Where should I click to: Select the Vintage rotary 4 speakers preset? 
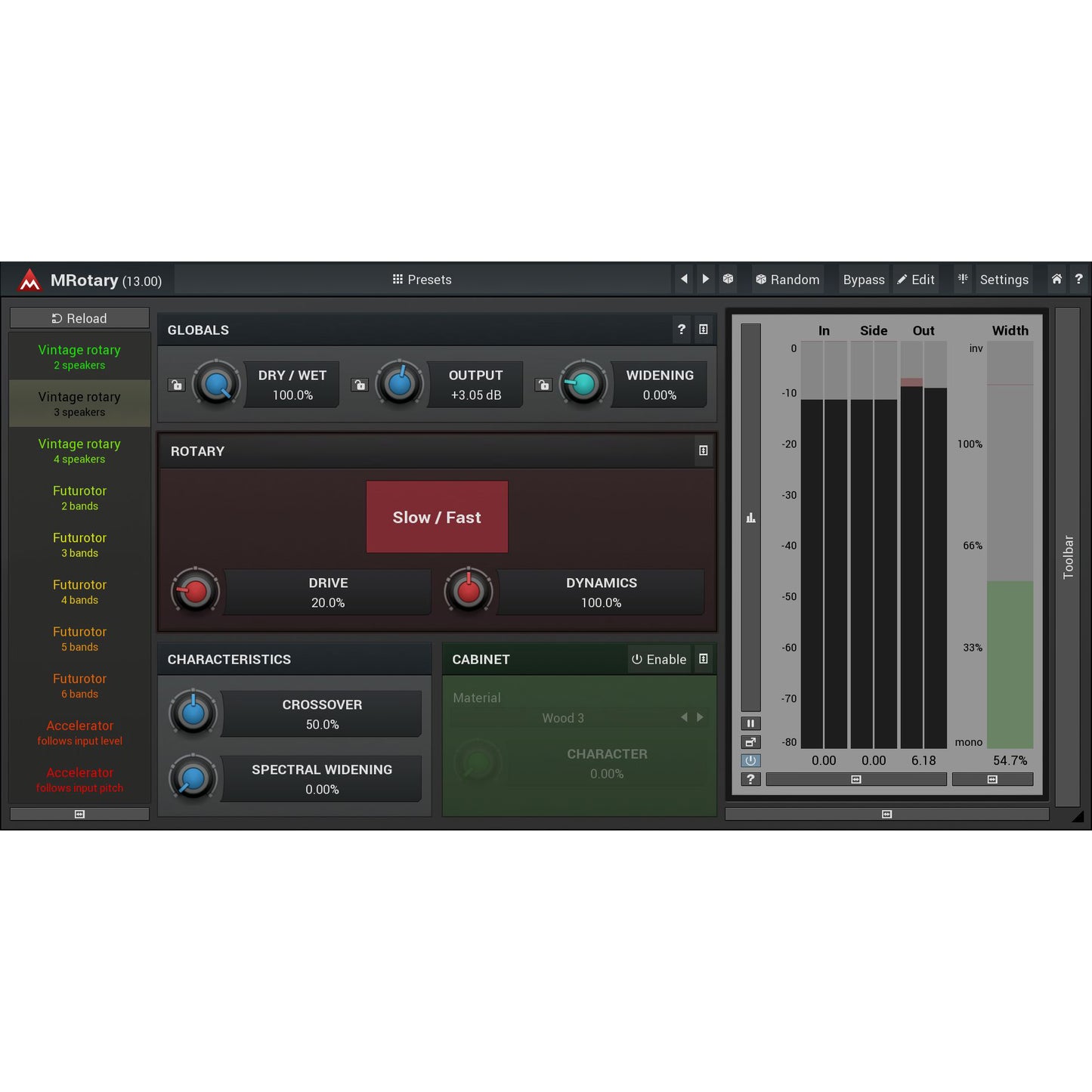pos(79,451)
